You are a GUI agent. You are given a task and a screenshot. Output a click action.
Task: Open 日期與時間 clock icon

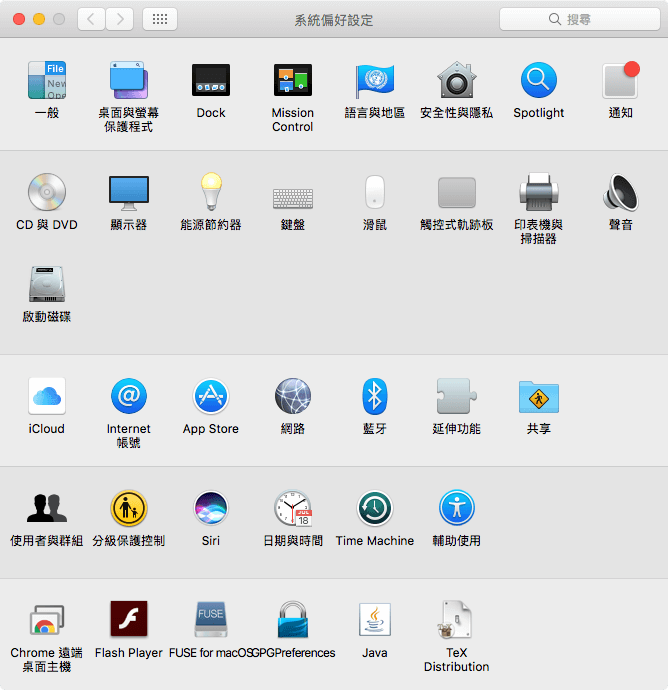click(x=293, y=508)
